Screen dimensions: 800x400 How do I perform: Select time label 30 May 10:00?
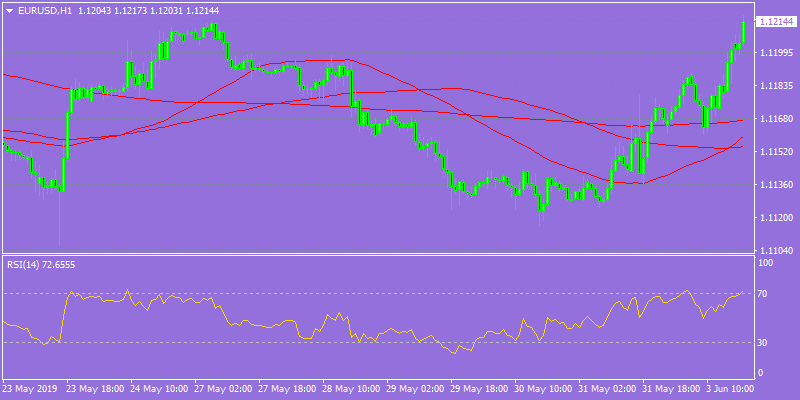pyautogui.click(x=544, y=389)
